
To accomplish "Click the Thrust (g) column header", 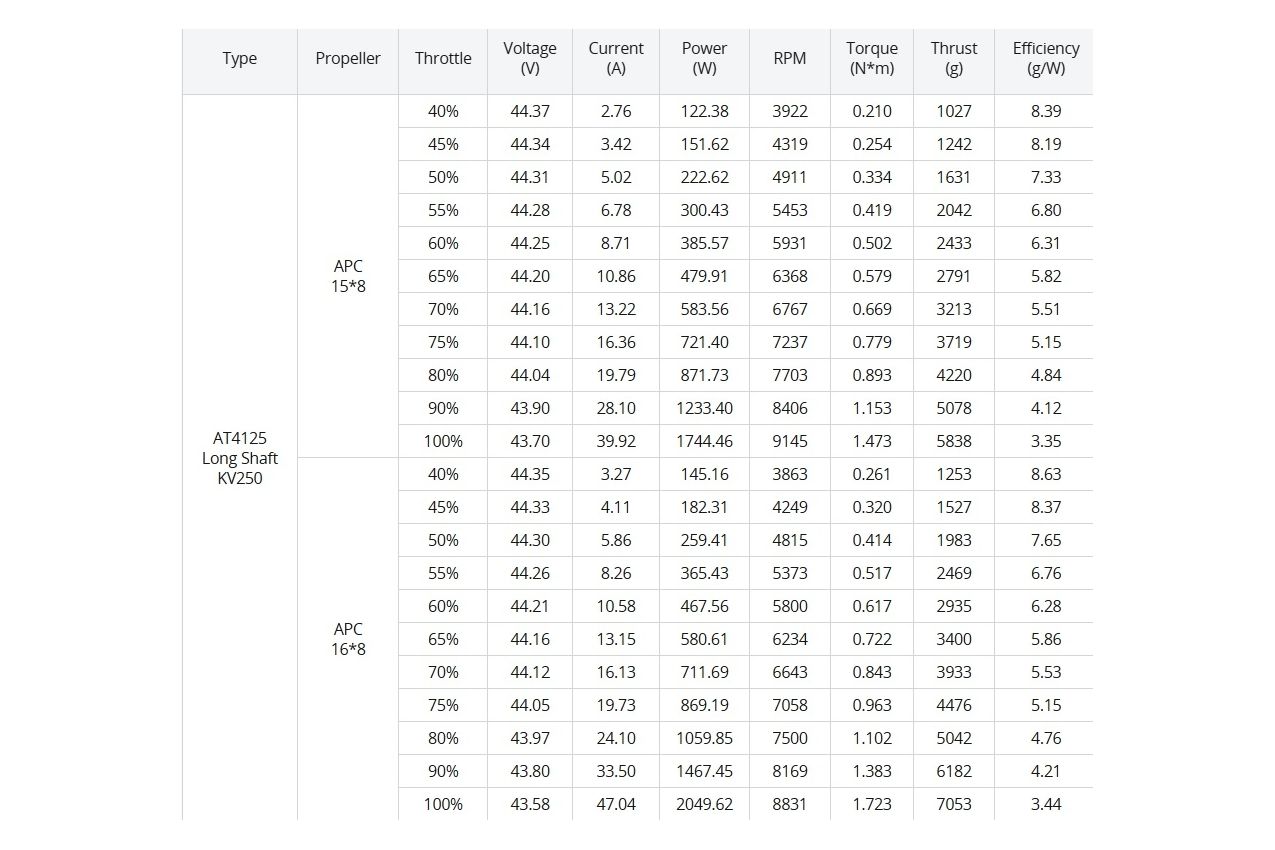I will coord(954,58).
